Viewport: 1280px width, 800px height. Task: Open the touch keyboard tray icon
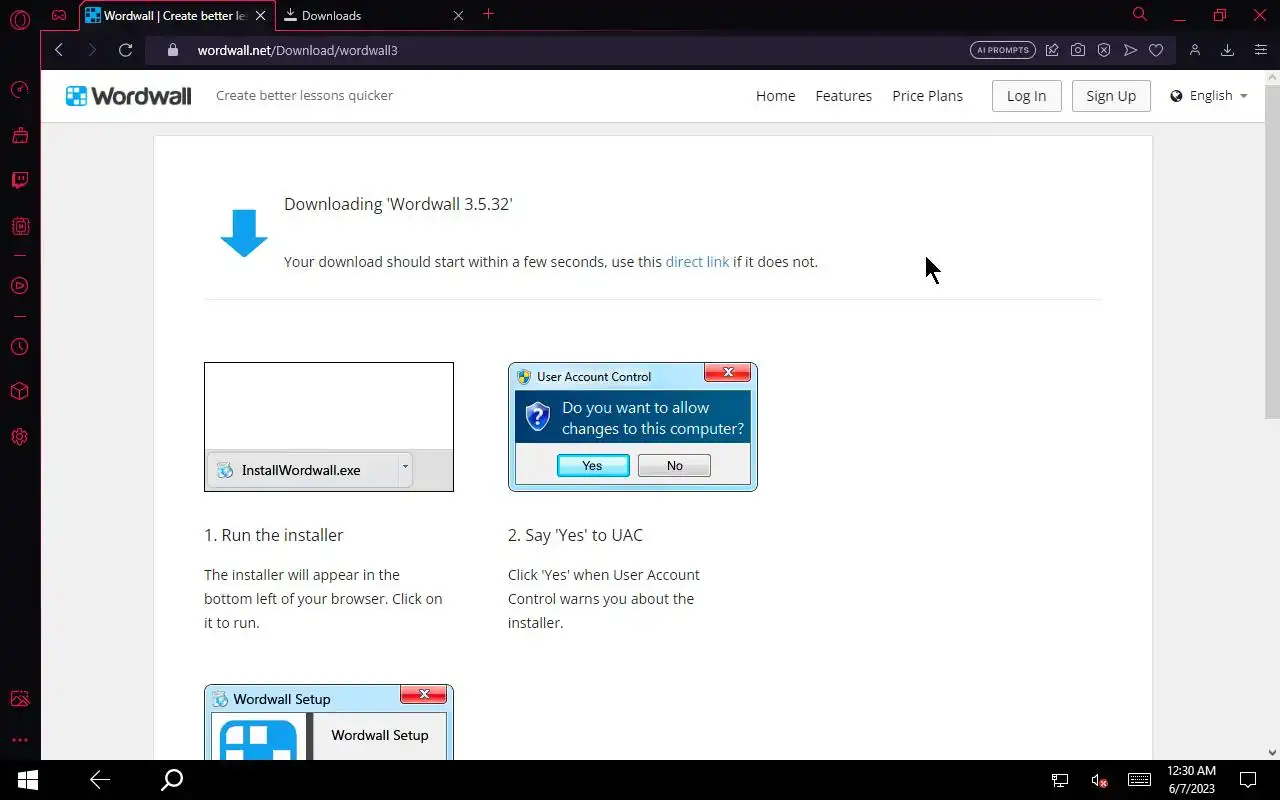point(1139,780)
